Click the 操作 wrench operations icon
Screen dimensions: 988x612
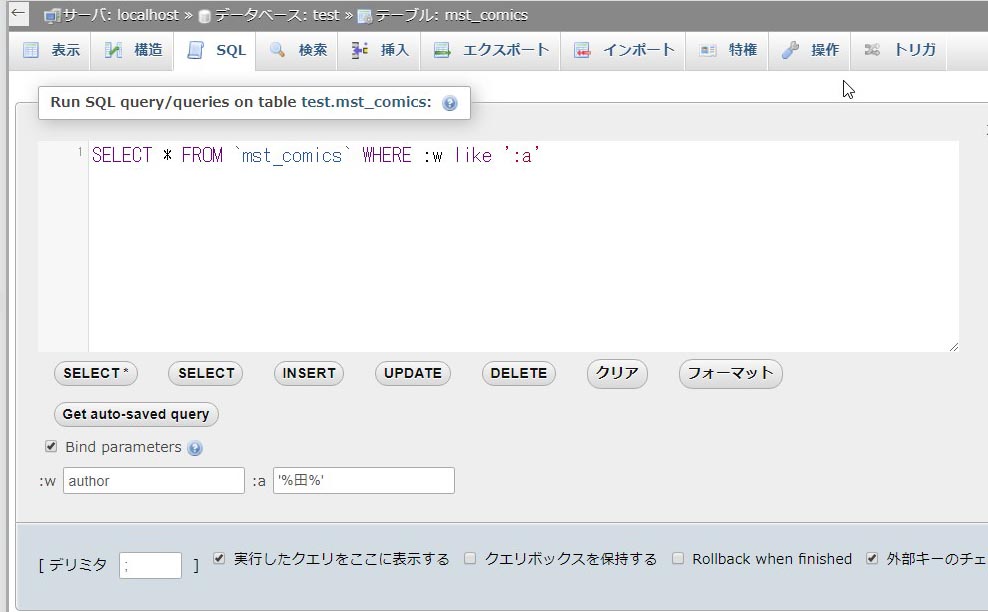tap(791, 49)
